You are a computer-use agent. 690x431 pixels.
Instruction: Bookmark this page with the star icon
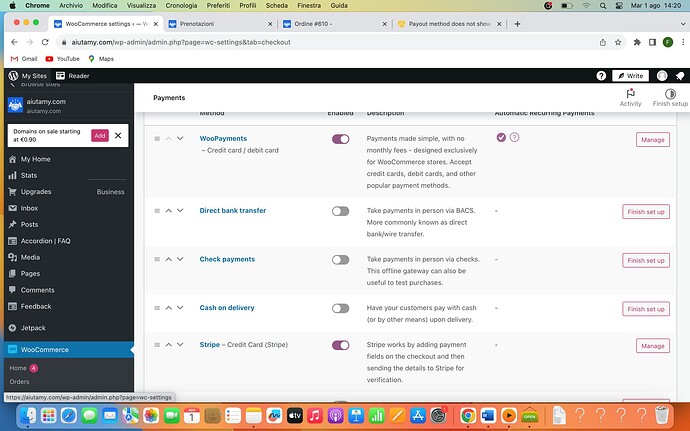tap(618, 42)
